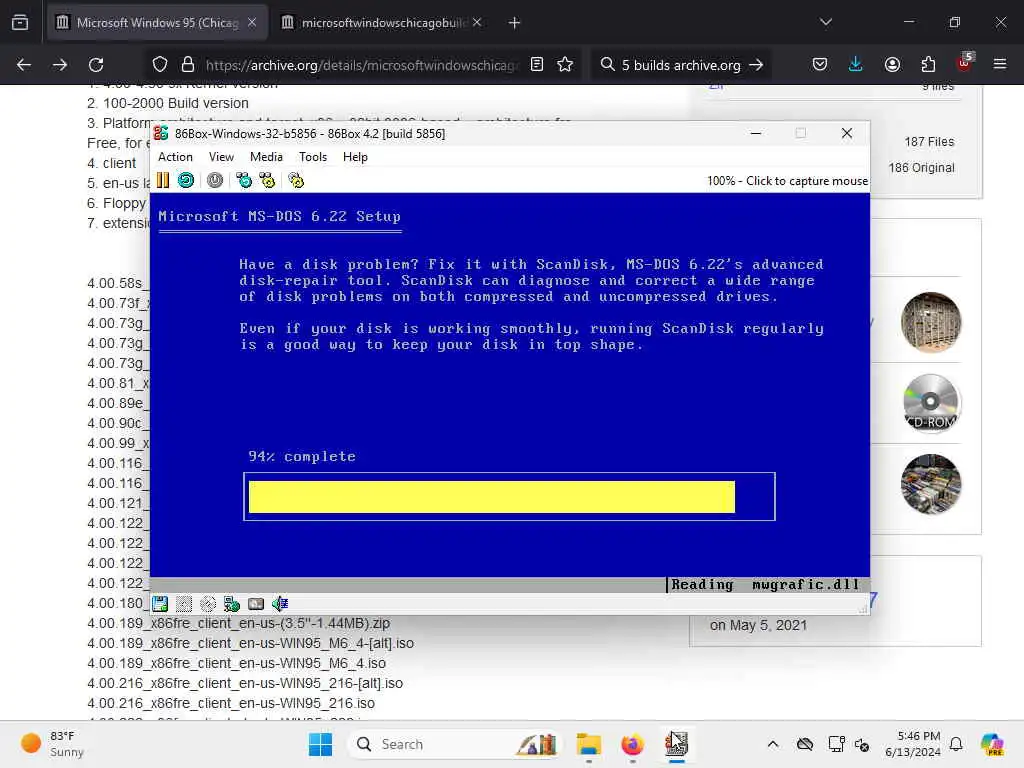Image resolution: width=1024 pixels, height=768 pixels.
Task: Open the View menu in 86Box
Action: 221,157
